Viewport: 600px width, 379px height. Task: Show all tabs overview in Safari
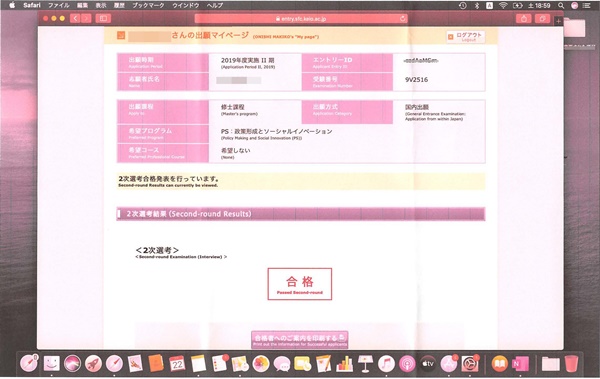[x=542, y=18]
